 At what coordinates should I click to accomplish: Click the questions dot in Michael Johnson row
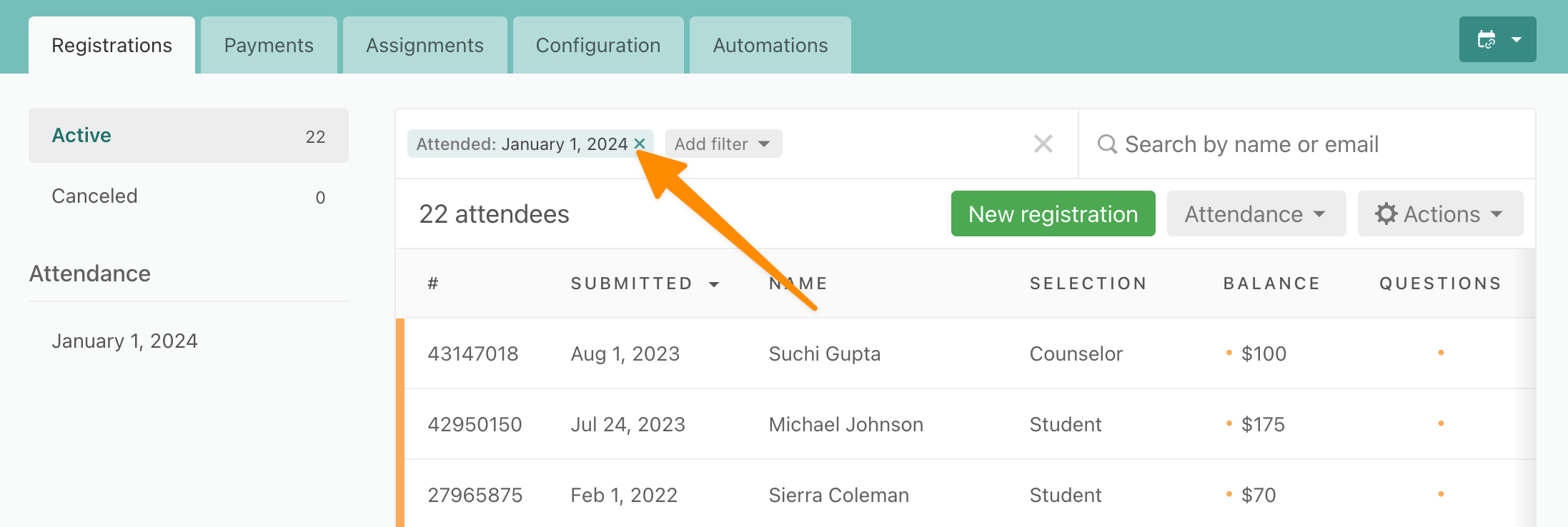pos(1441,423)
